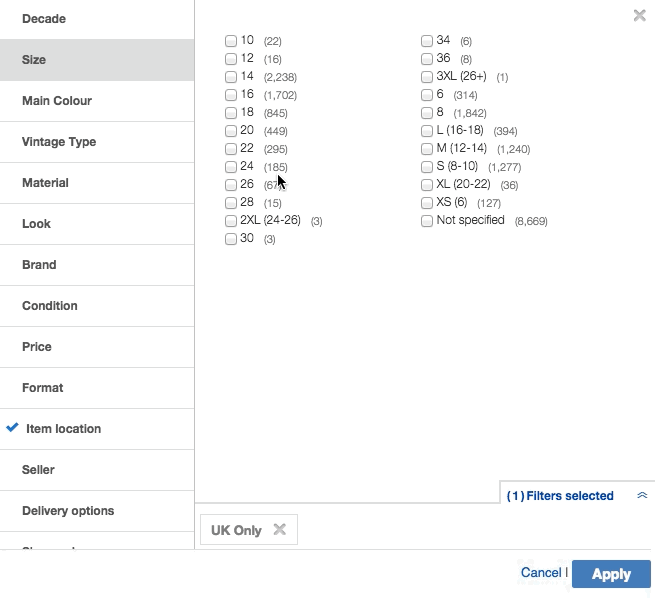Switch to the Material filter category
Image resolution: width=655 pixels, height=598 pixels.
tap(97, 182)
